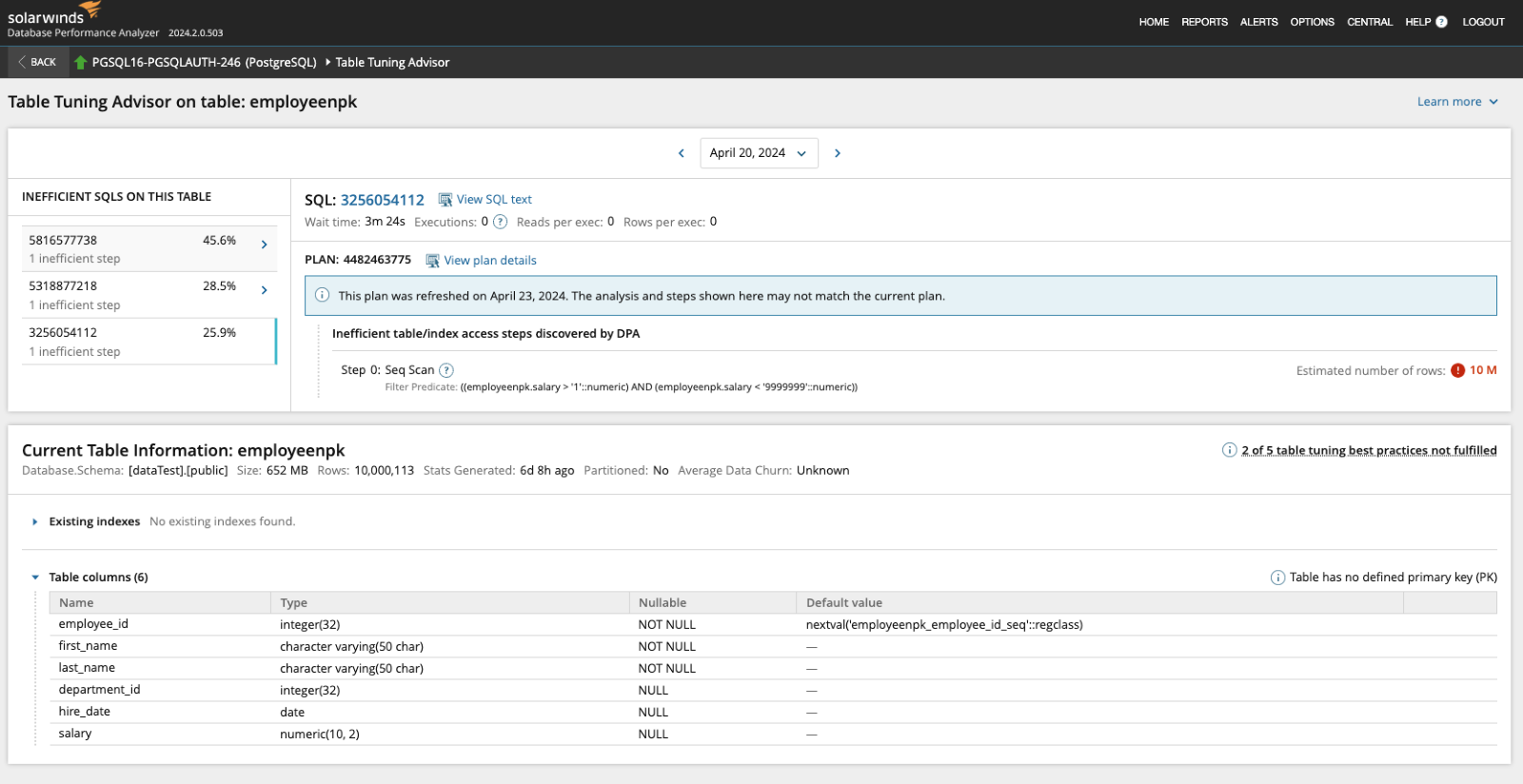Expand the Learn more section
The height and width of the screenshot is (784, 1523).
pos(1457,102)
